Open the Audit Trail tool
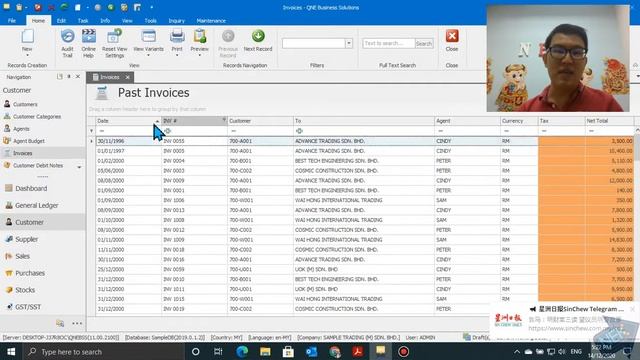640x360 pixels. coord(67,43)
